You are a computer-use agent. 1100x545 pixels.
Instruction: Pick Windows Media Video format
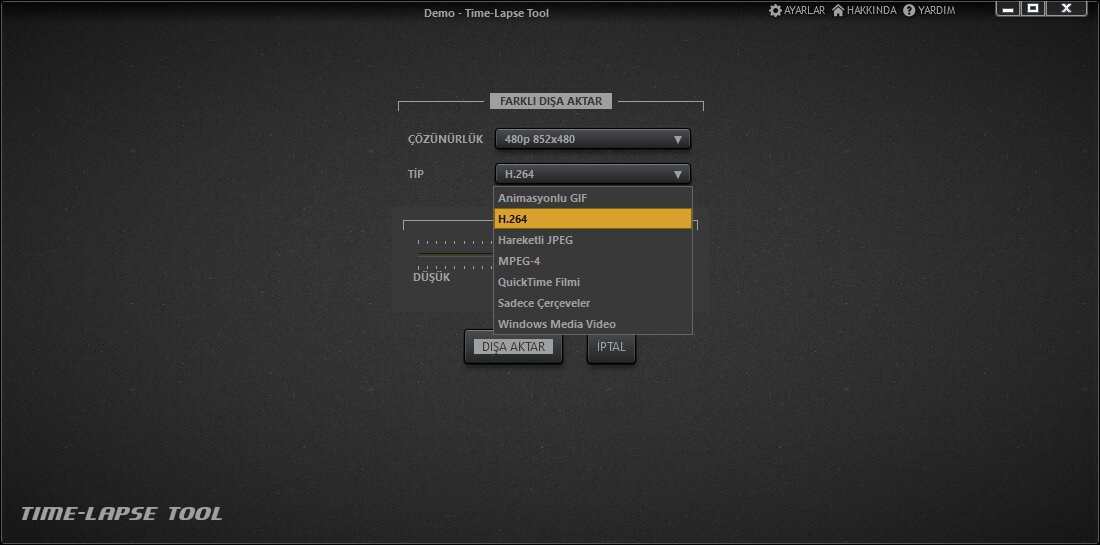[x=592, y=324]
